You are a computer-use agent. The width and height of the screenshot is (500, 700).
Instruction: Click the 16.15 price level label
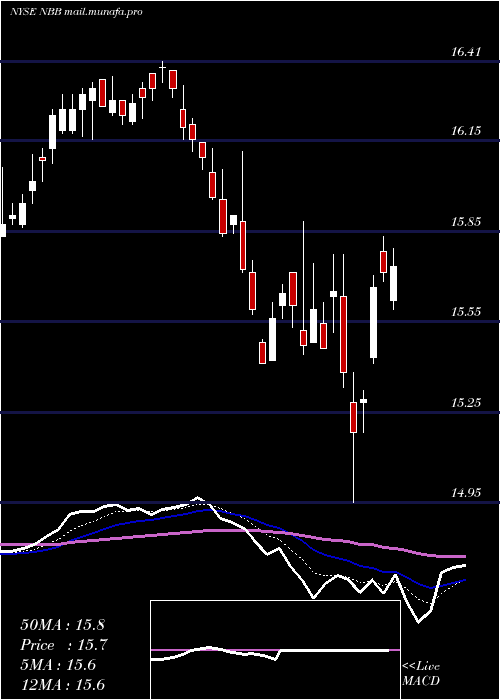click(466, 131)
